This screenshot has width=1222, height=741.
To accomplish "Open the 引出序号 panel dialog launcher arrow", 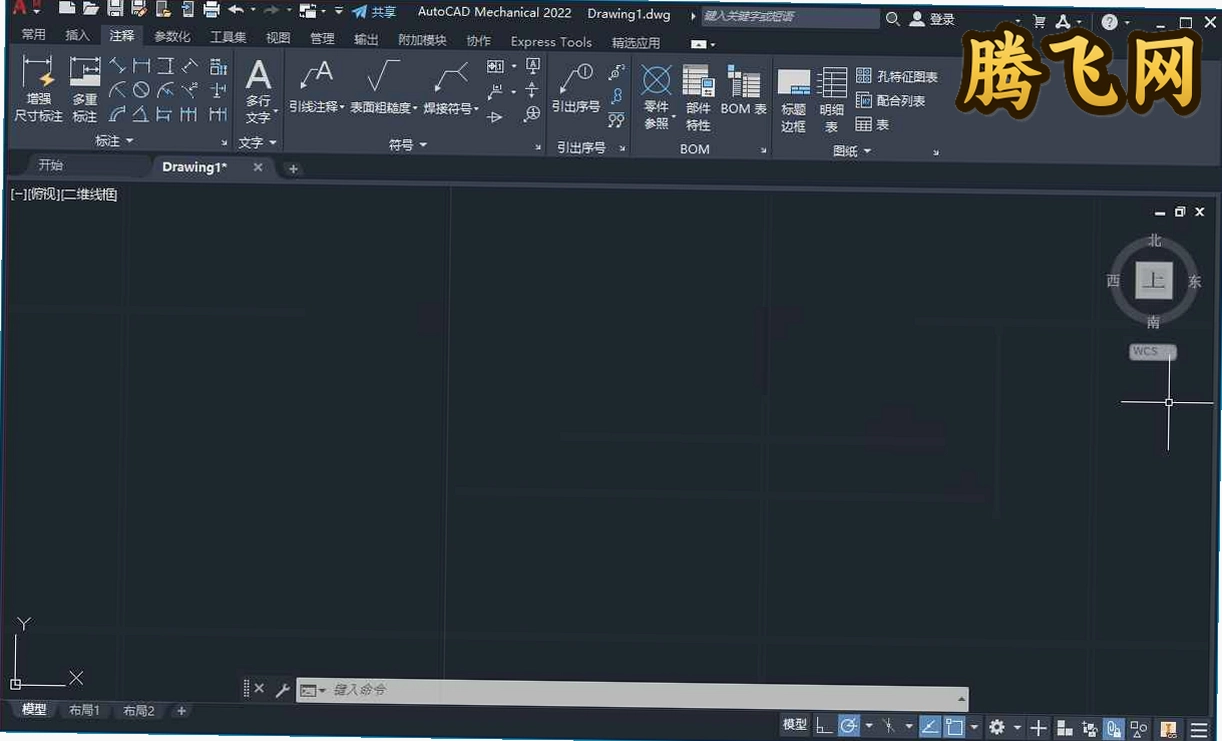I will (x=622, y=148).
